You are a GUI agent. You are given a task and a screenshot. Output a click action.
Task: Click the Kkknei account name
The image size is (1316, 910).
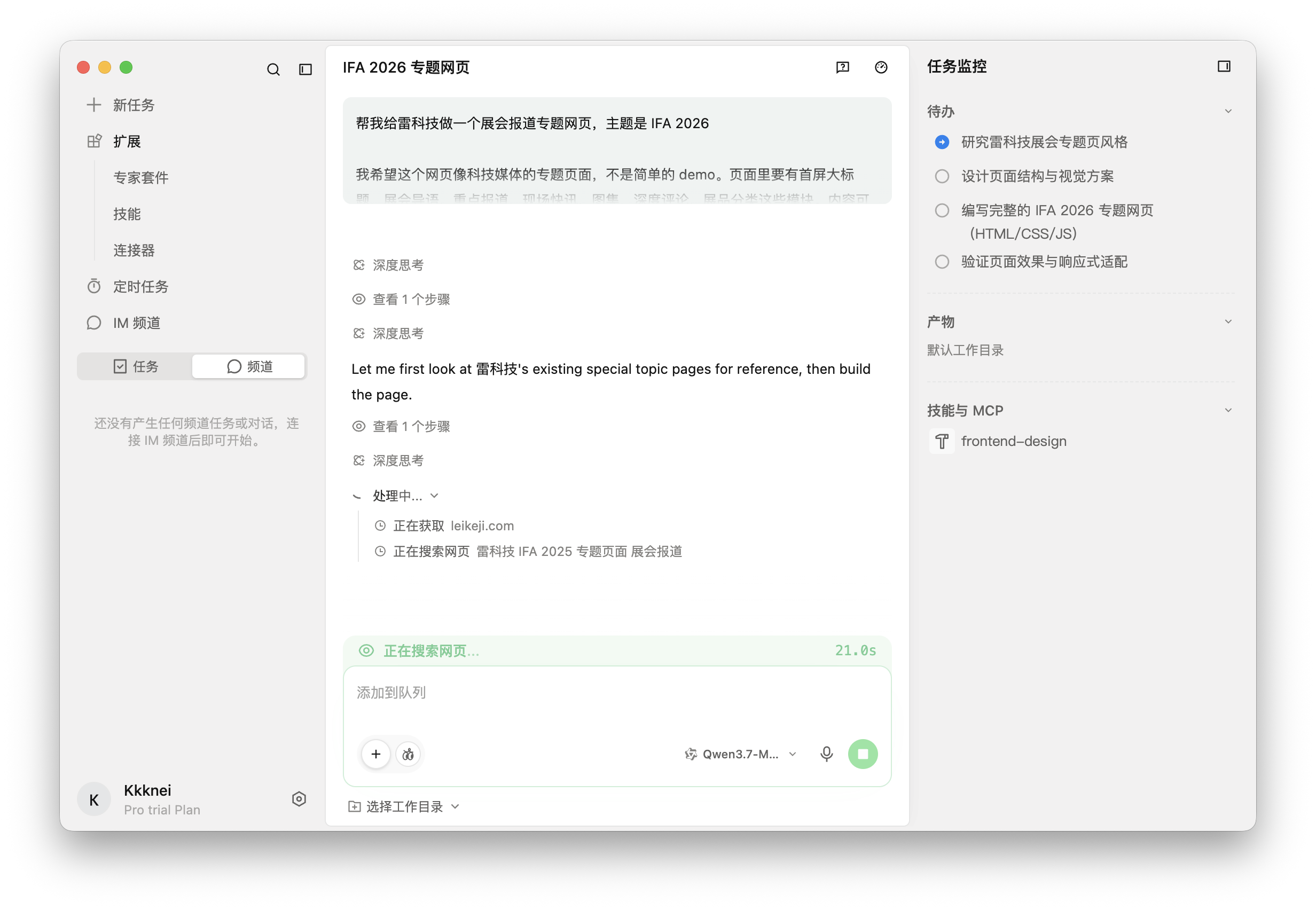[148, 790]
